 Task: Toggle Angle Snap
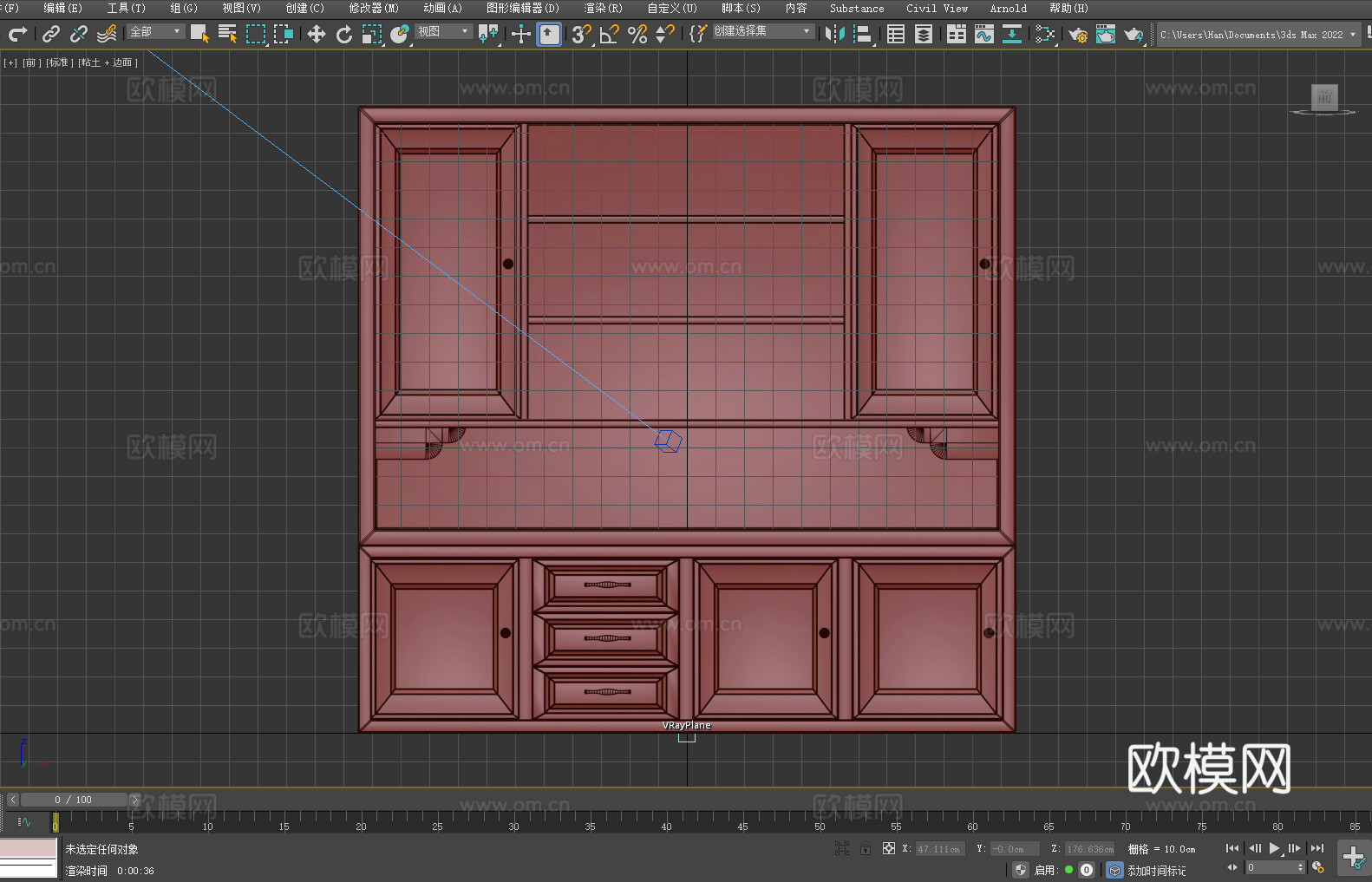pos(610,34)
